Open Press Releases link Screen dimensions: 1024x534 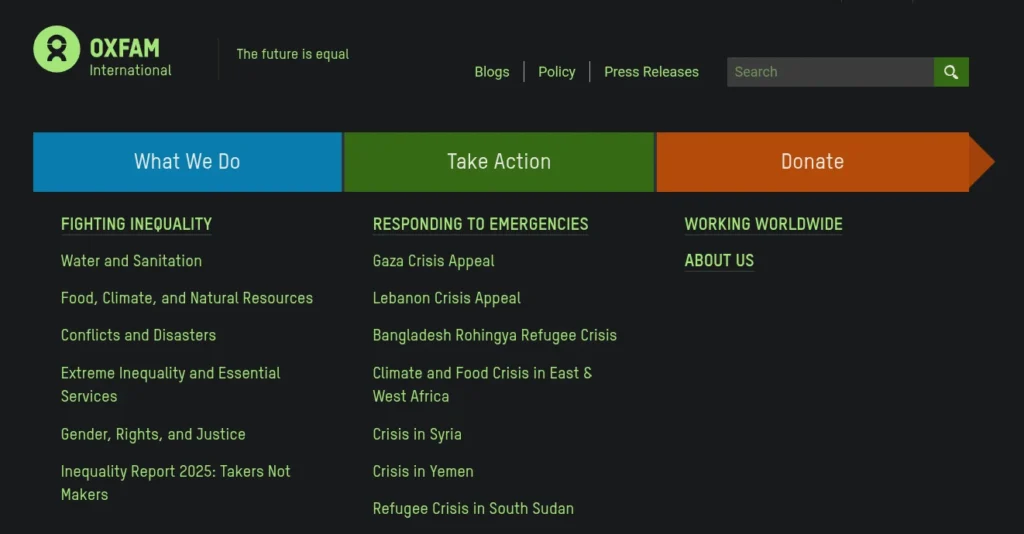coord(651,72)
